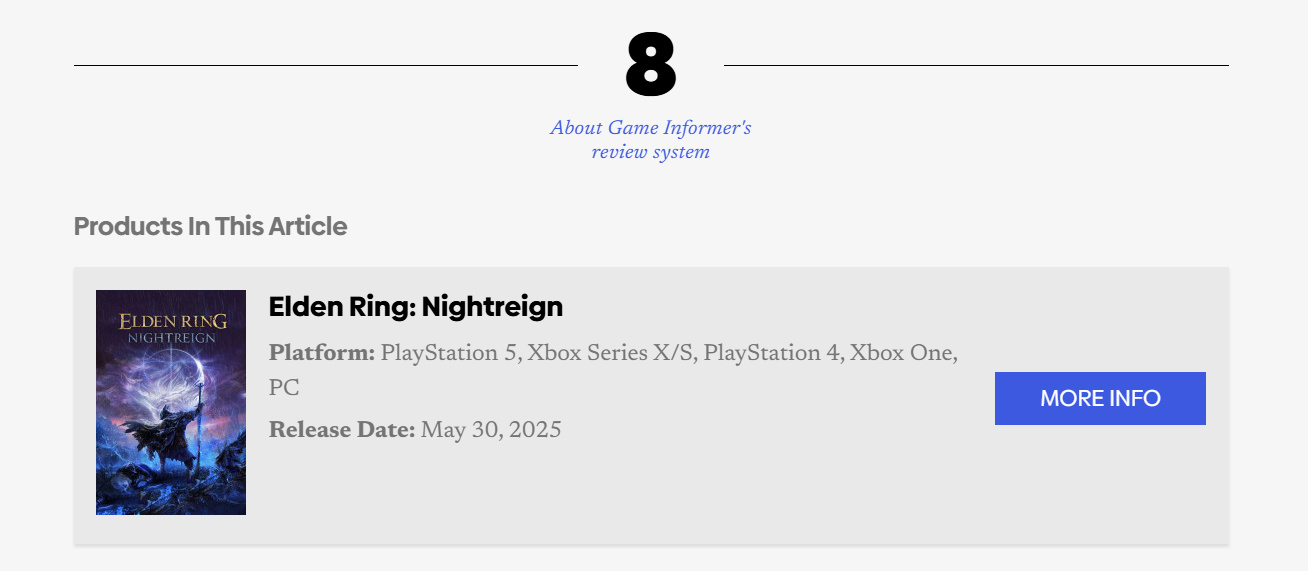Click the PC platform text

(284, 388)
